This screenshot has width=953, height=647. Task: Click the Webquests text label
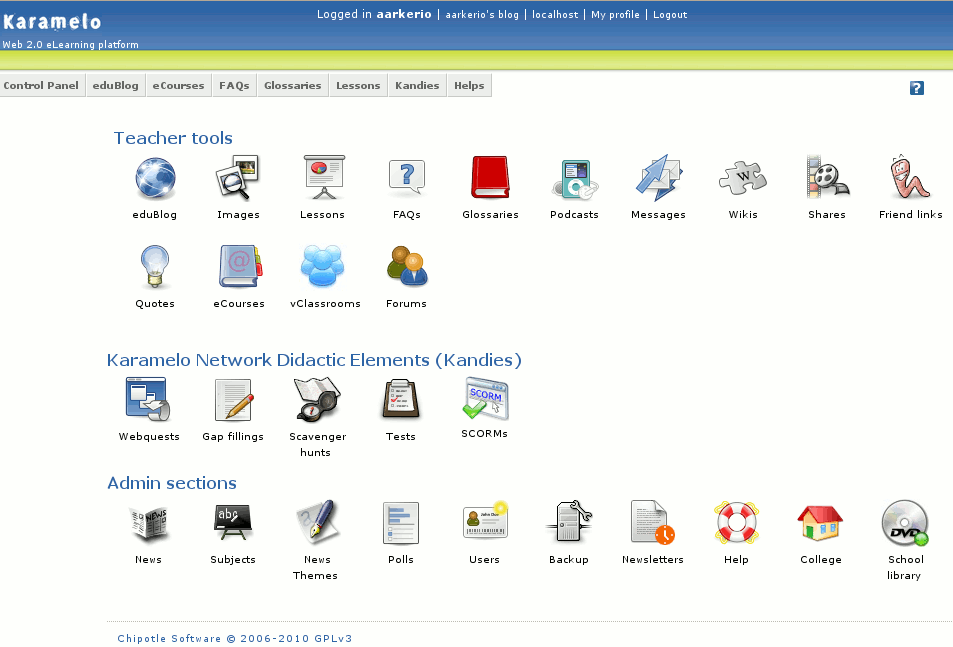click(x=149, y=437)
